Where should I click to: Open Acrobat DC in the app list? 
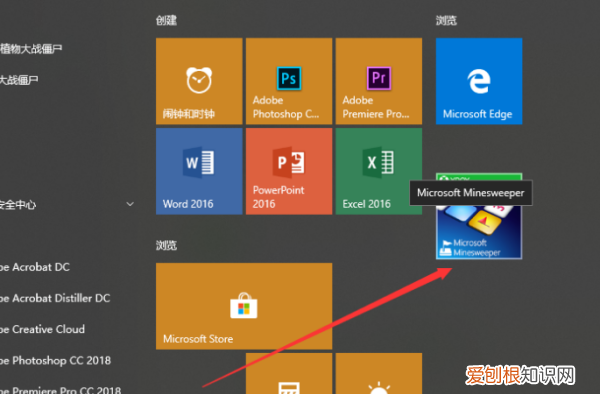35,267
